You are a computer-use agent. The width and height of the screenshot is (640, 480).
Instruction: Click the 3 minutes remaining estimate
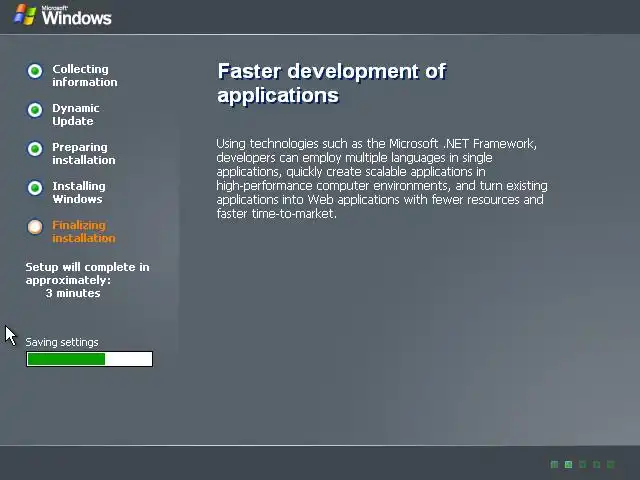pos(73,293)
